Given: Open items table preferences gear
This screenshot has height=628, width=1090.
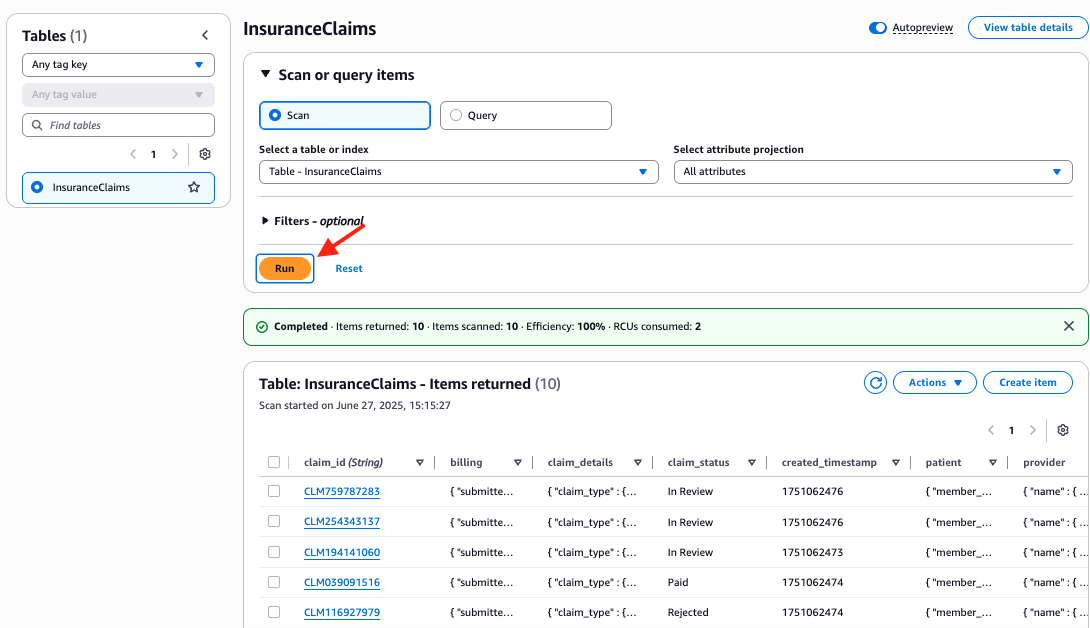Looking at the screenshot, I should coord(1063,430).
